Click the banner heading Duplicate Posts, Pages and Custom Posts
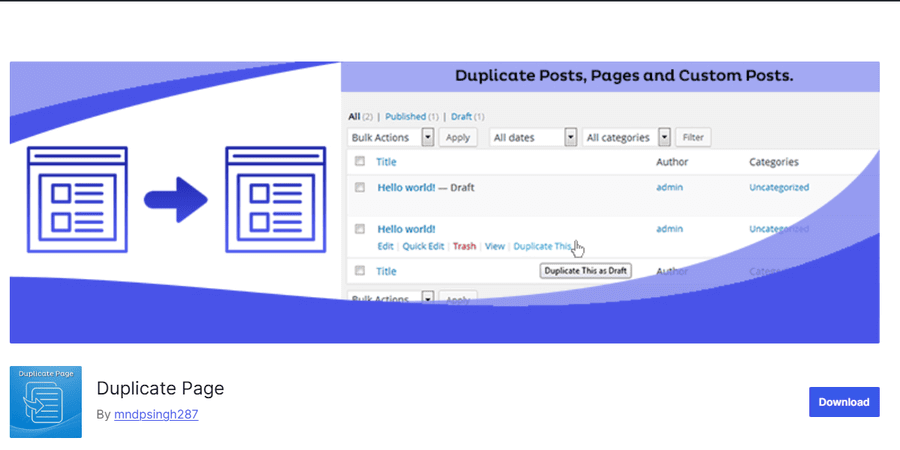The height and width of the screenshot is (450, 900). coord(624,76)
